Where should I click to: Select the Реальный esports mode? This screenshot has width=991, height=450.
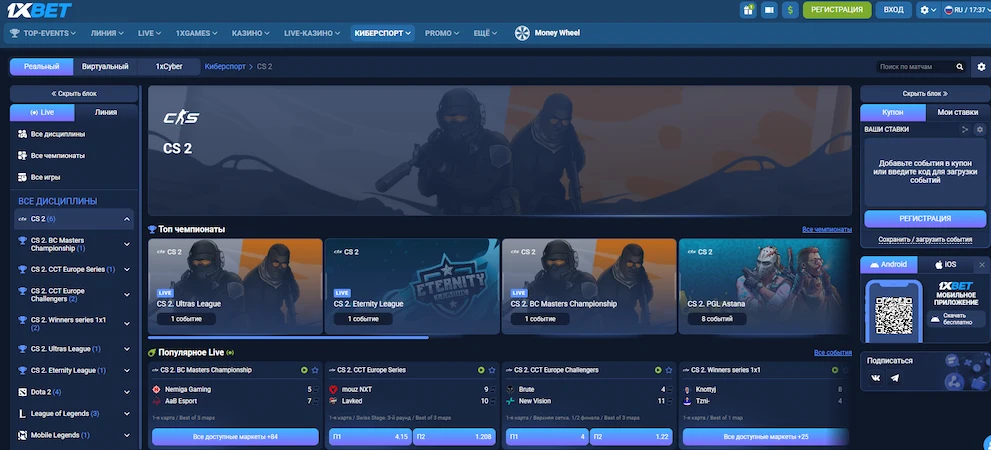click(42, 66)
